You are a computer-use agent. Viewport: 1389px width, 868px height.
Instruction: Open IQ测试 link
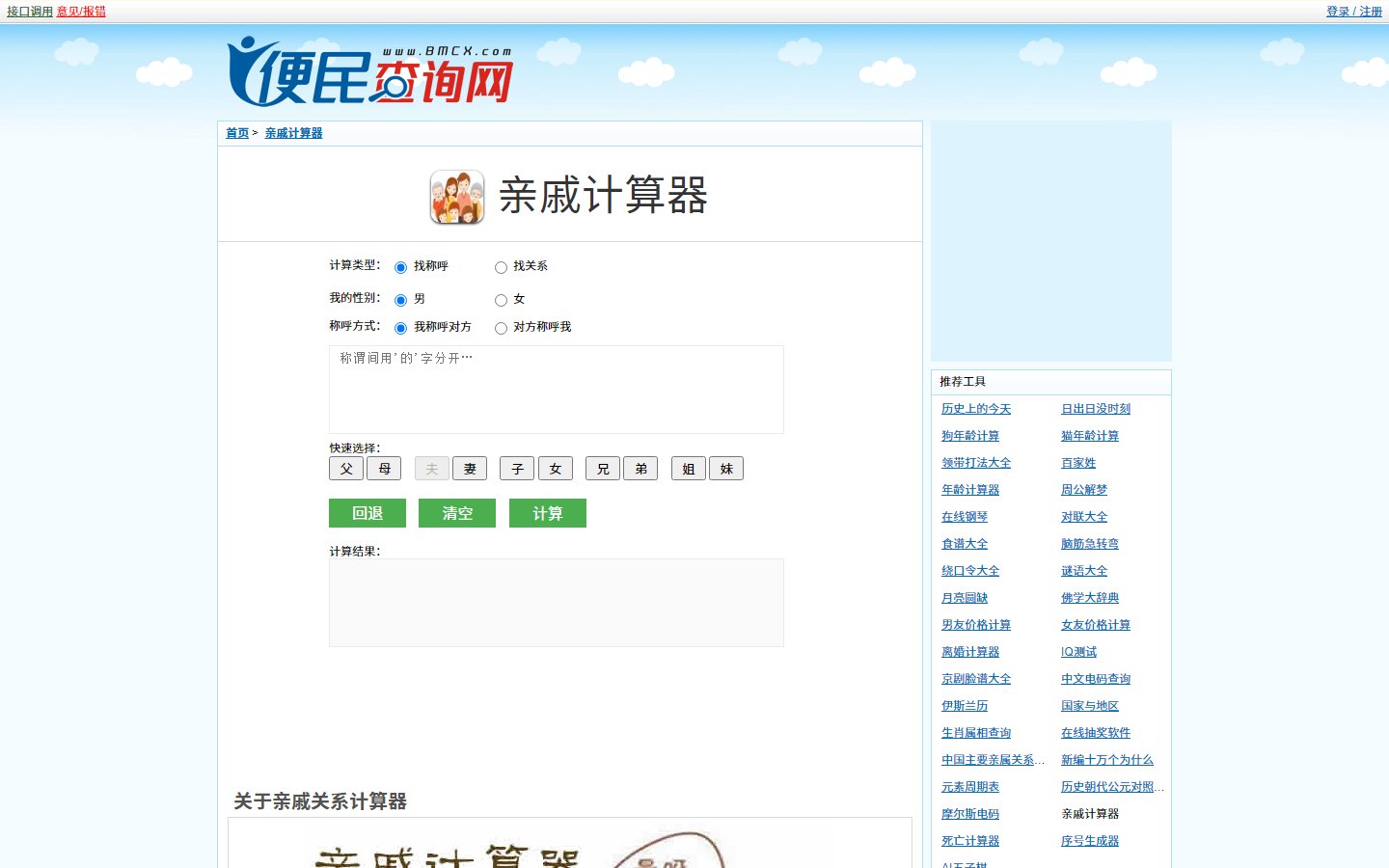[x=1078, y=652]
